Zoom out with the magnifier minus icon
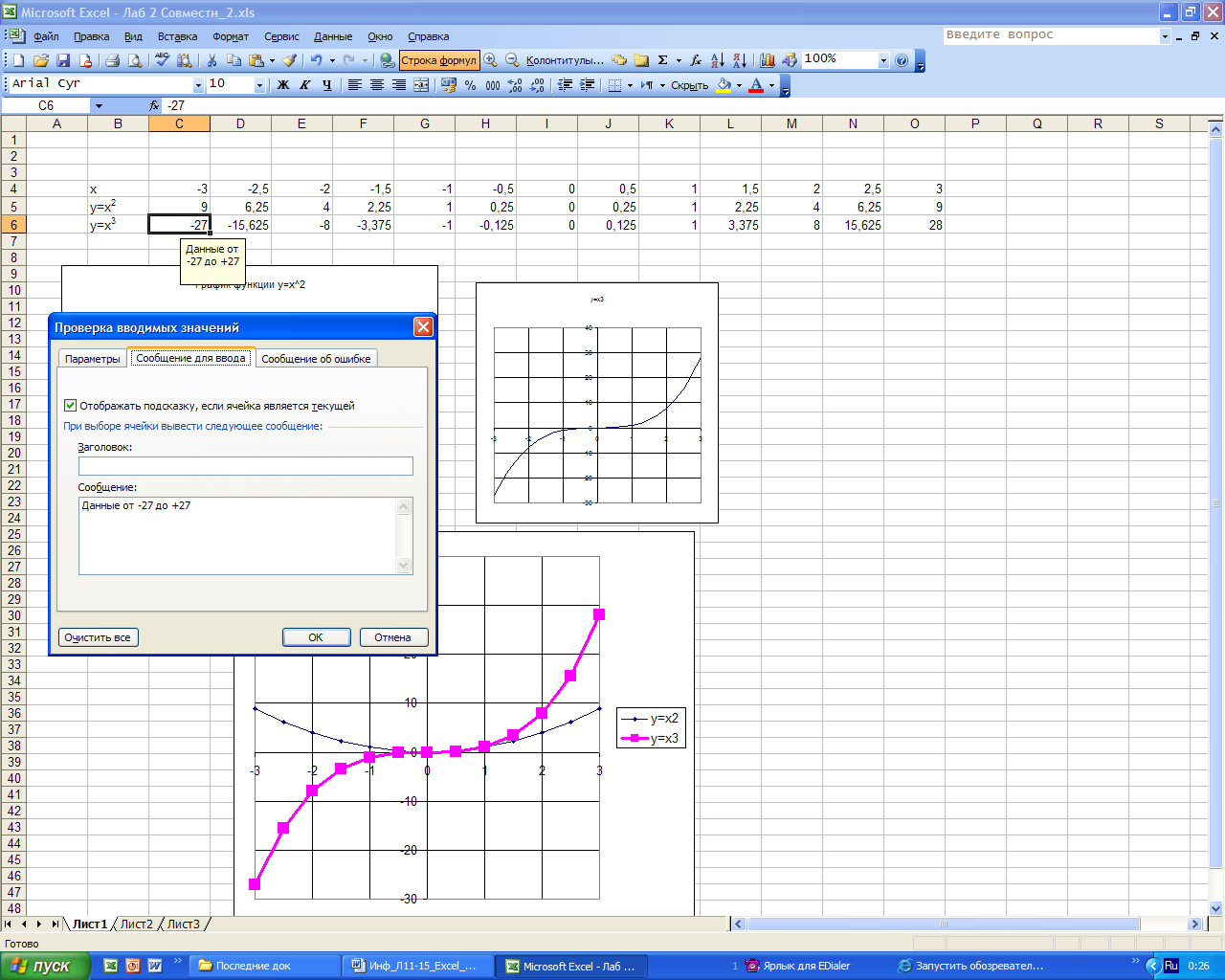Screen dimensions: 1225x980 point(512,60)
